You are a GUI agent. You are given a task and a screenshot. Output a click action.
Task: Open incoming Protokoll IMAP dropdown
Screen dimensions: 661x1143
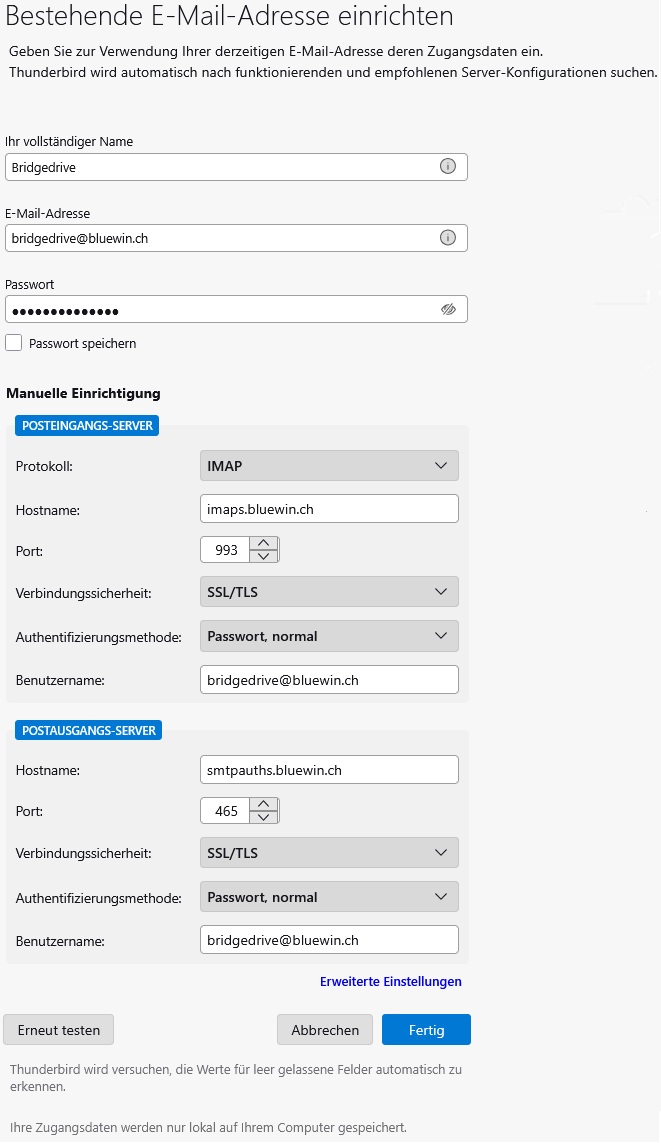(x=329, y=466)
